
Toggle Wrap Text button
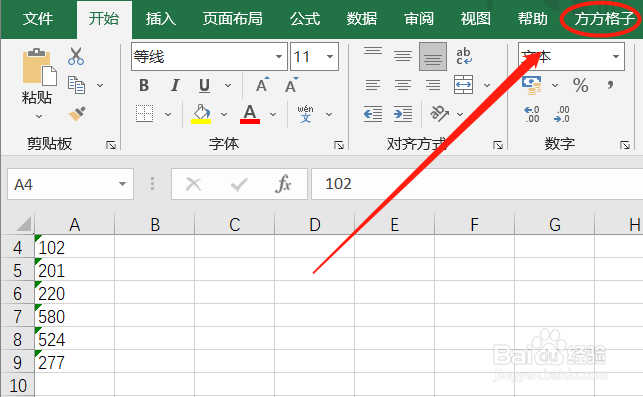pyautogui.click(x=464, y=56)
